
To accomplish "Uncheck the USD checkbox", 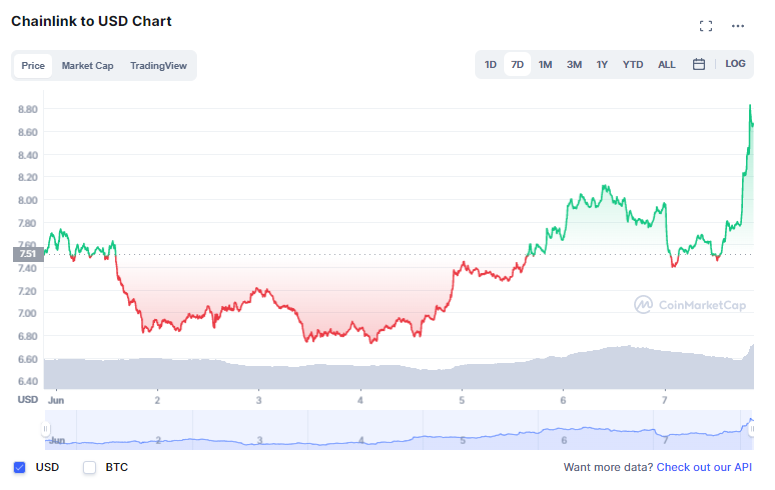I will (20, 467).
